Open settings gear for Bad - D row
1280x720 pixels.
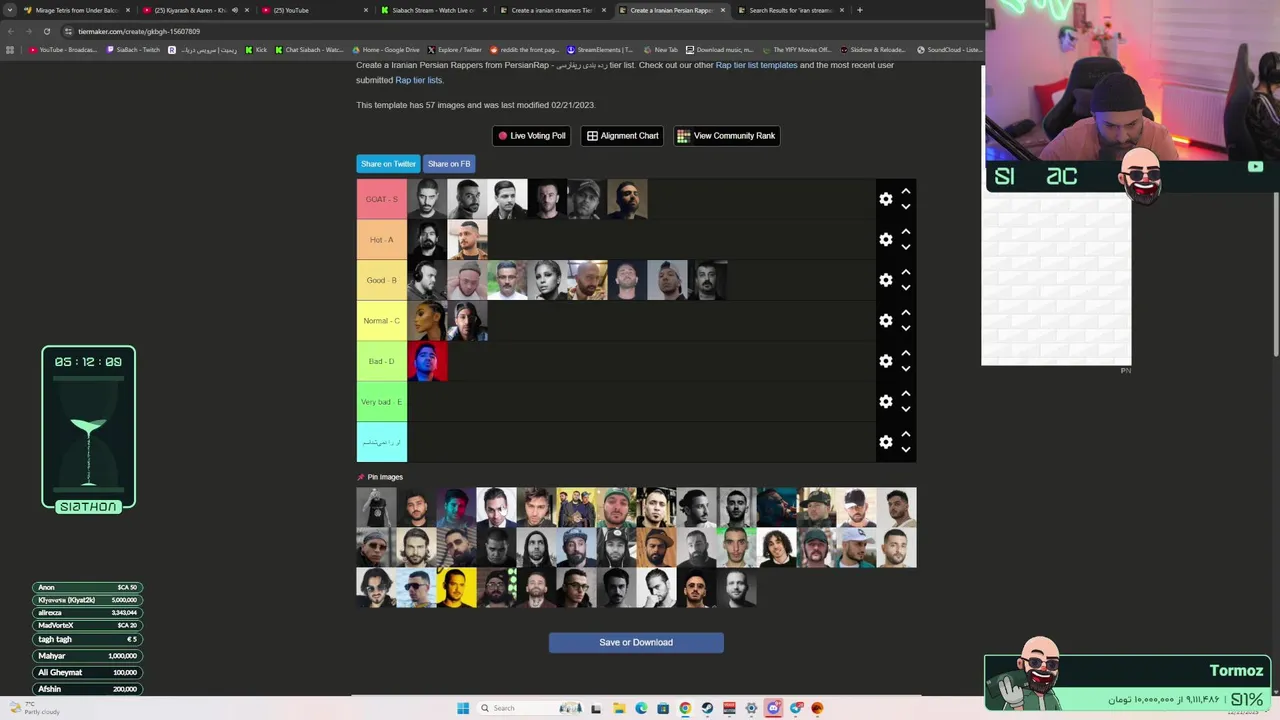885,361
